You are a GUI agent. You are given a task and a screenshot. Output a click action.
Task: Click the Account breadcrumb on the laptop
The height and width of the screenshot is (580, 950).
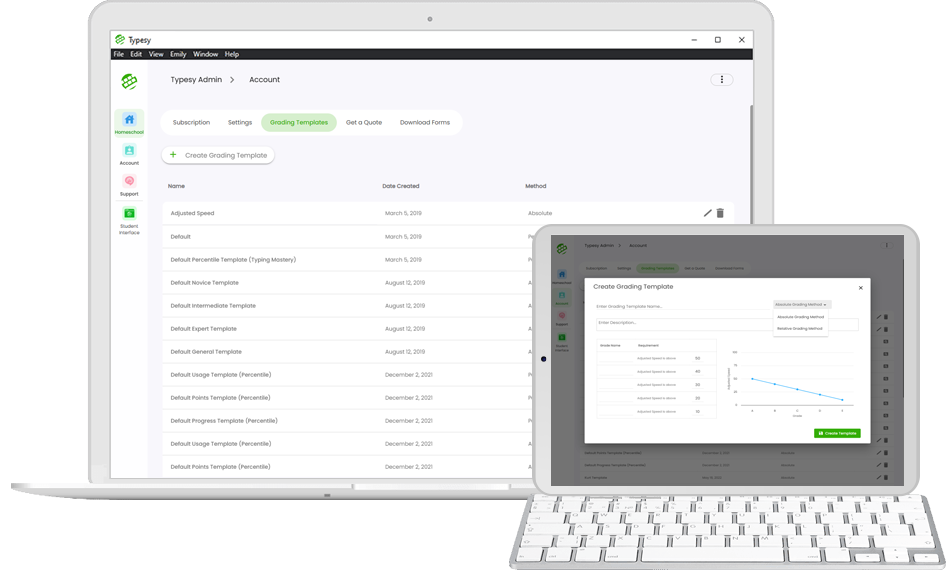click(x=265, y=79)
